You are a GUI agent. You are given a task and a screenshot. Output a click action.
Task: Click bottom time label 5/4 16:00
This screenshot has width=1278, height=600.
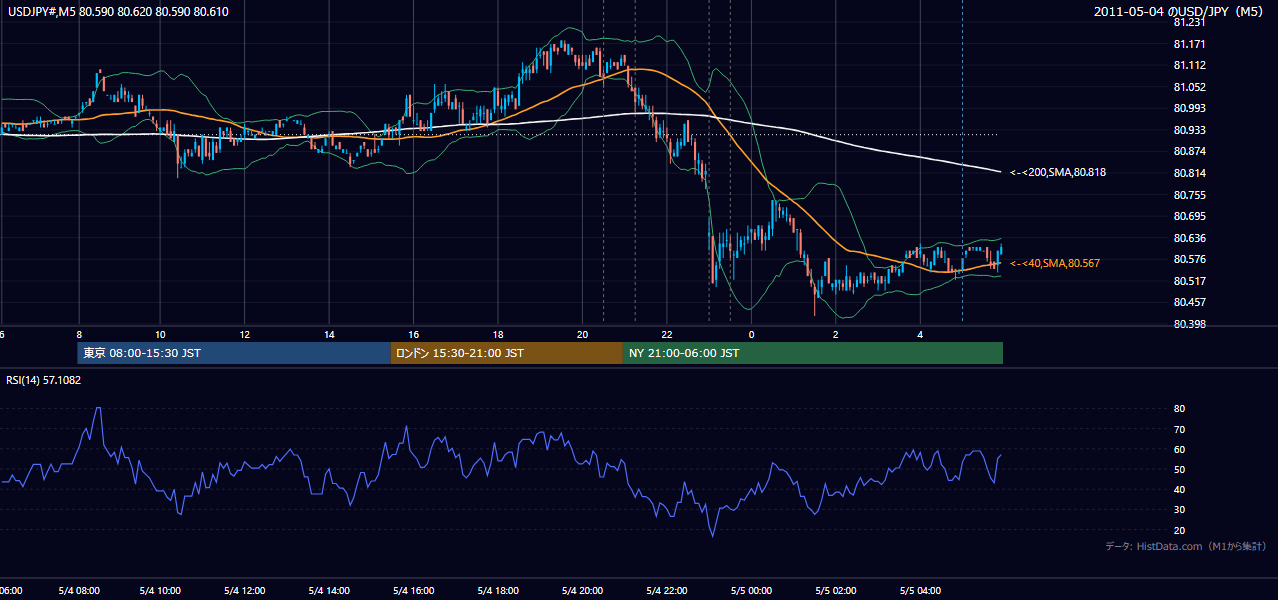pyautogui.click(x=413, y=591)
